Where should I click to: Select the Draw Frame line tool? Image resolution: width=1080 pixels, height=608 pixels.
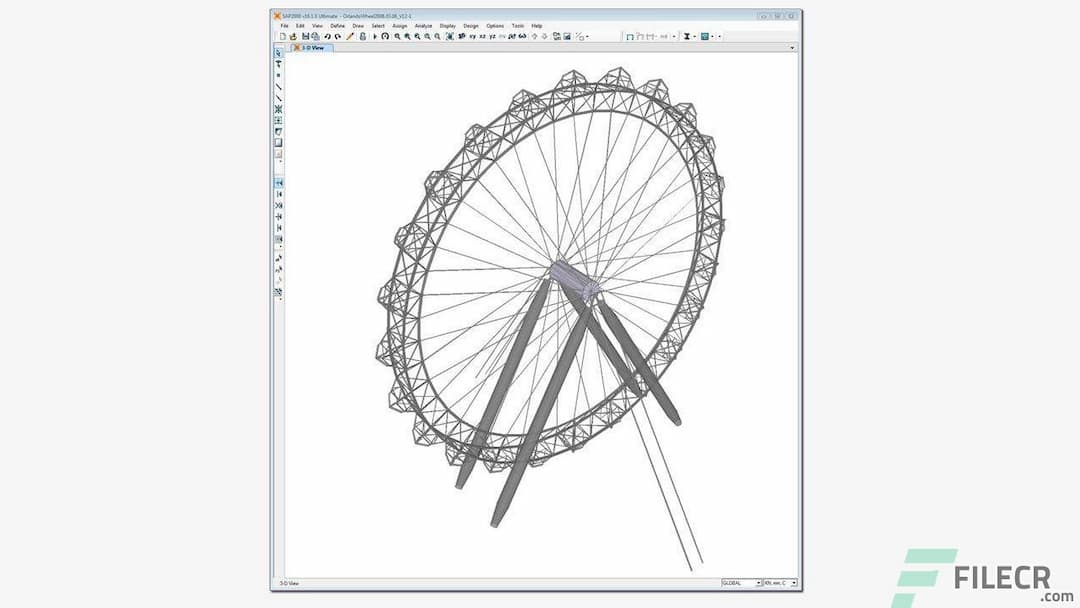pos(278,87)
